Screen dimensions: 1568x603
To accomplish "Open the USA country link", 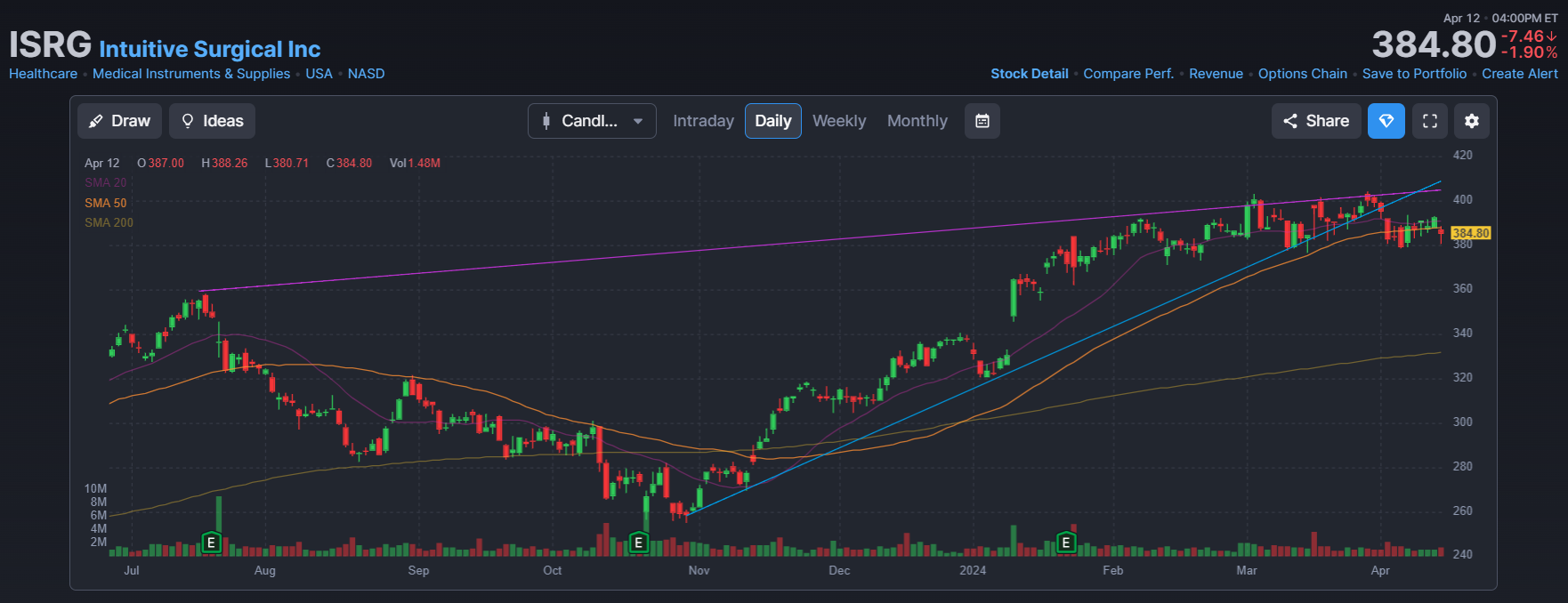I will (x=319, y=74).
